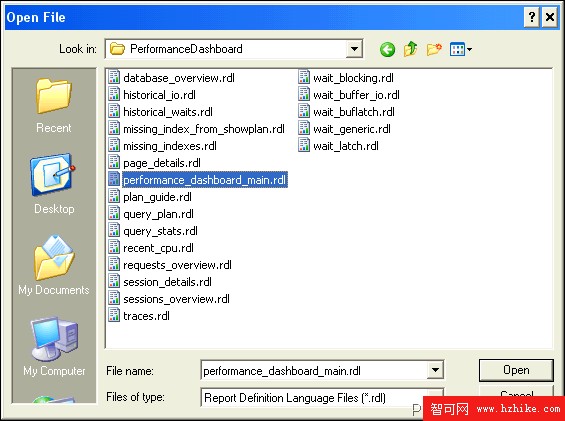Expand the File name dropdown arrow

point(435,370)
